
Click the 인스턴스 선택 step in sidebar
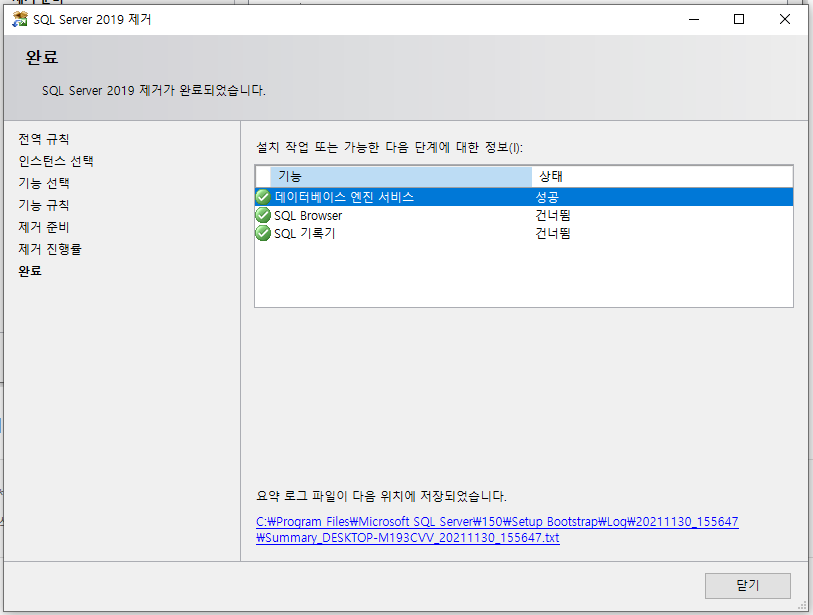pos(56,161)
